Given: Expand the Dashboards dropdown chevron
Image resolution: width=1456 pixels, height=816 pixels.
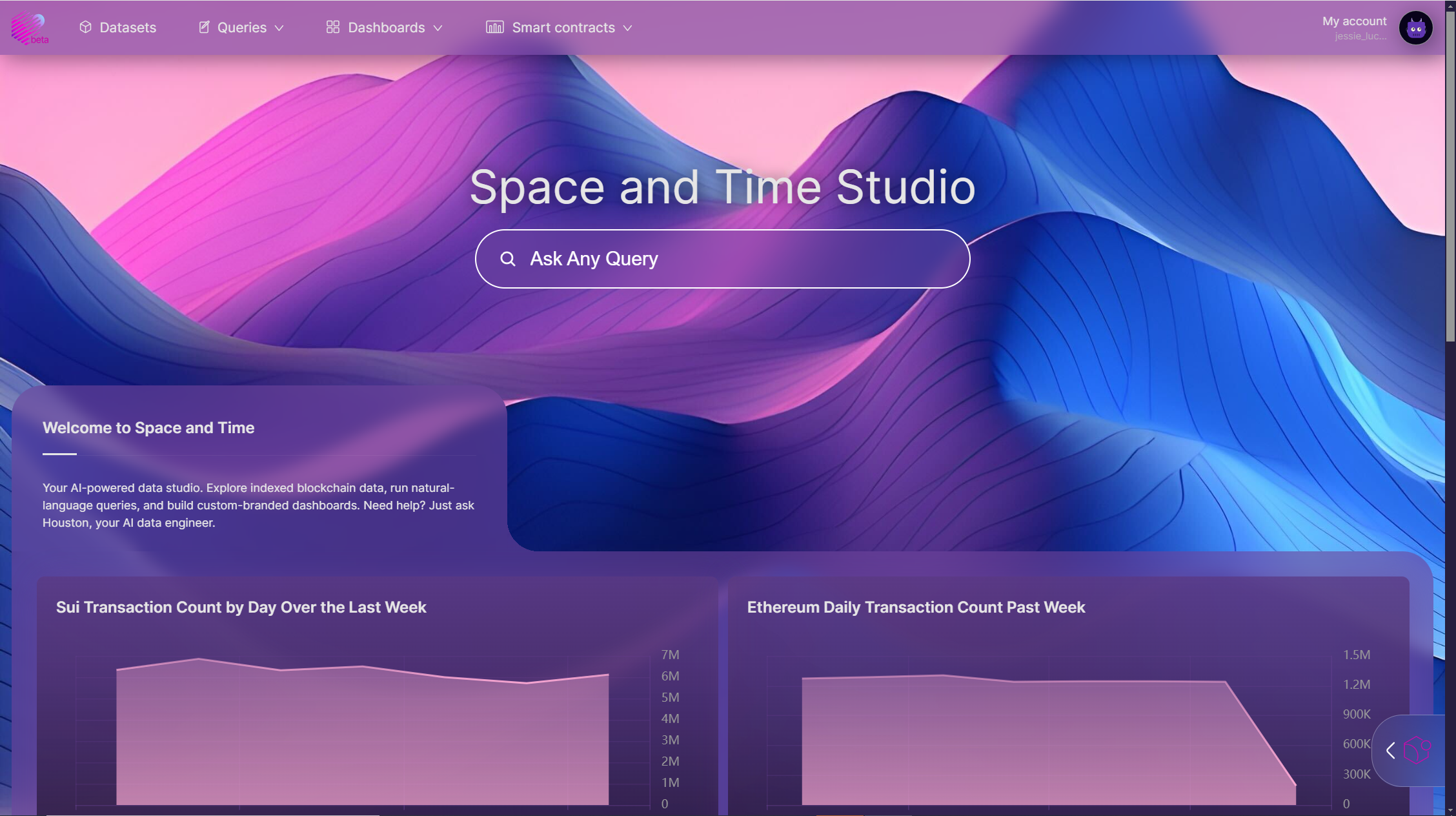Looking at the screenshot, I should [438, 28].
